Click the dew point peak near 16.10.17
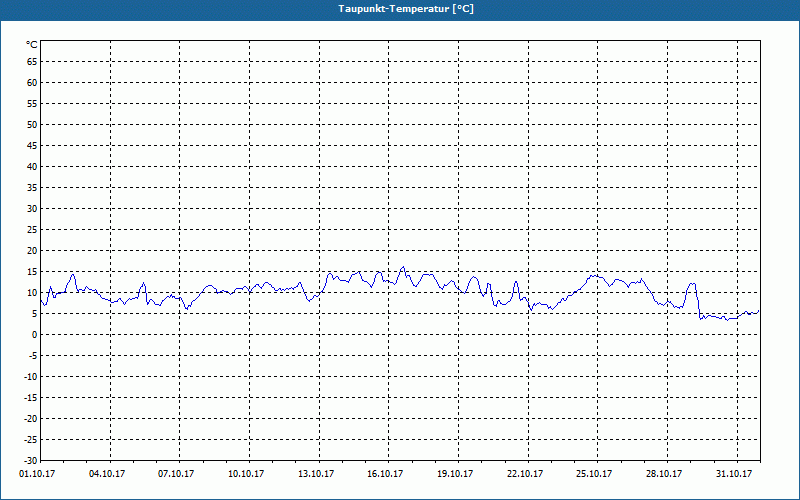 coord(403,267)
